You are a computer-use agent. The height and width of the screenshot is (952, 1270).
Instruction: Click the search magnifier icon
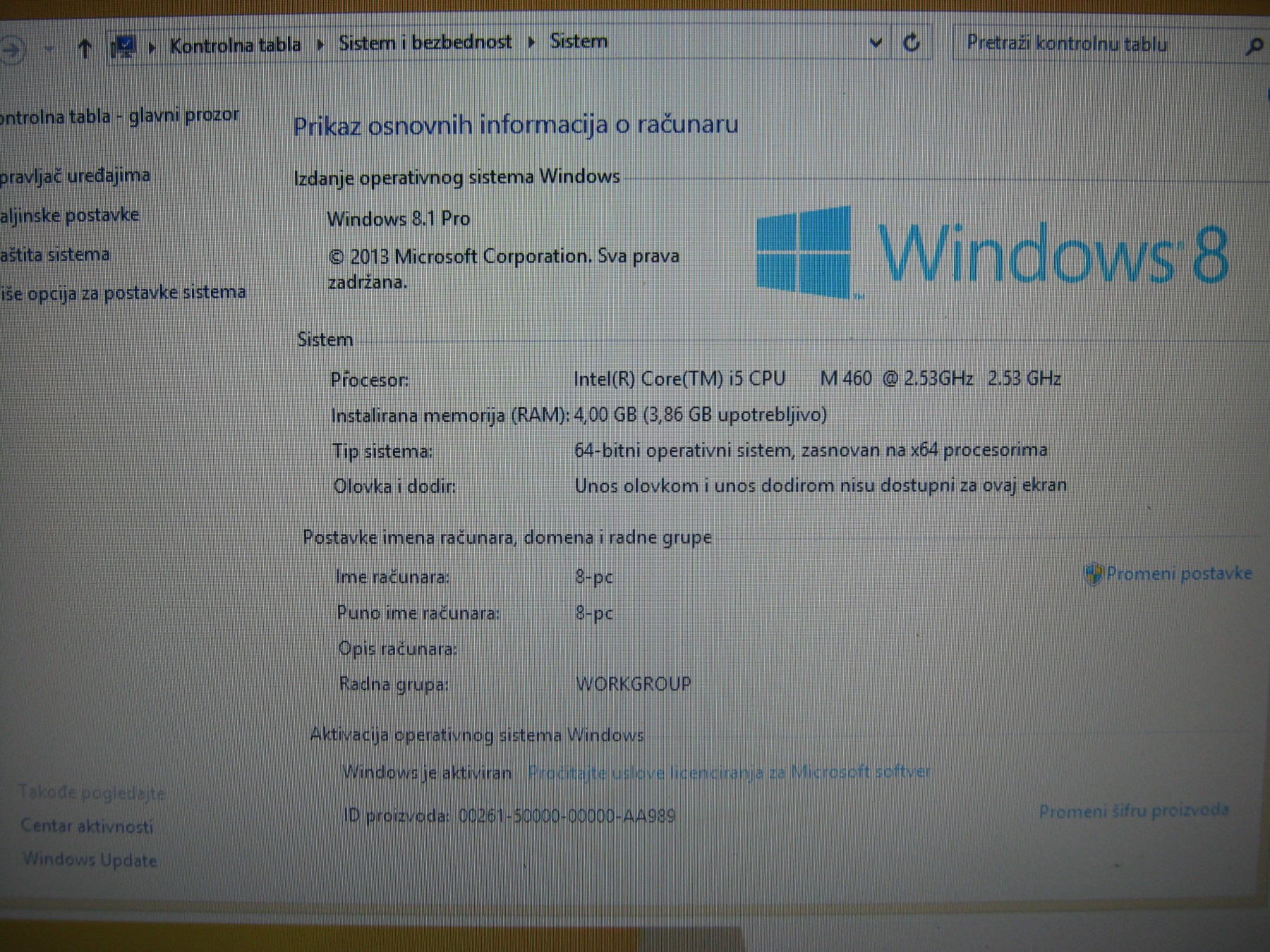point(1254,47)
